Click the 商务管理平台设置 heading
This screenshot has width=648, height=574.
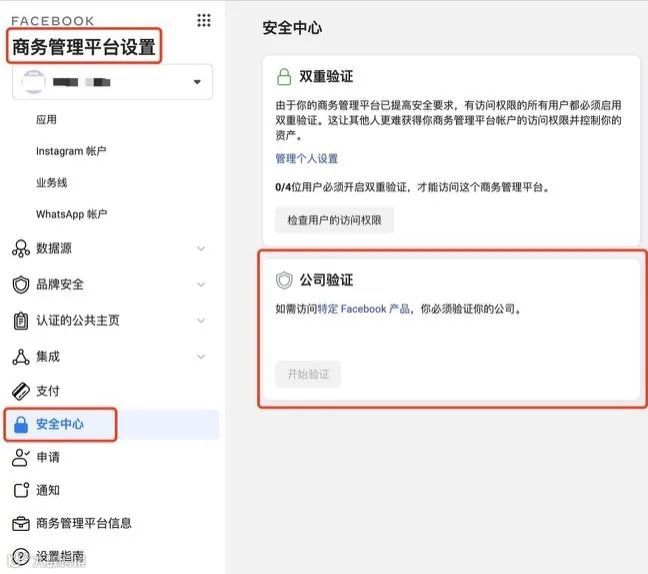[84, 47]
